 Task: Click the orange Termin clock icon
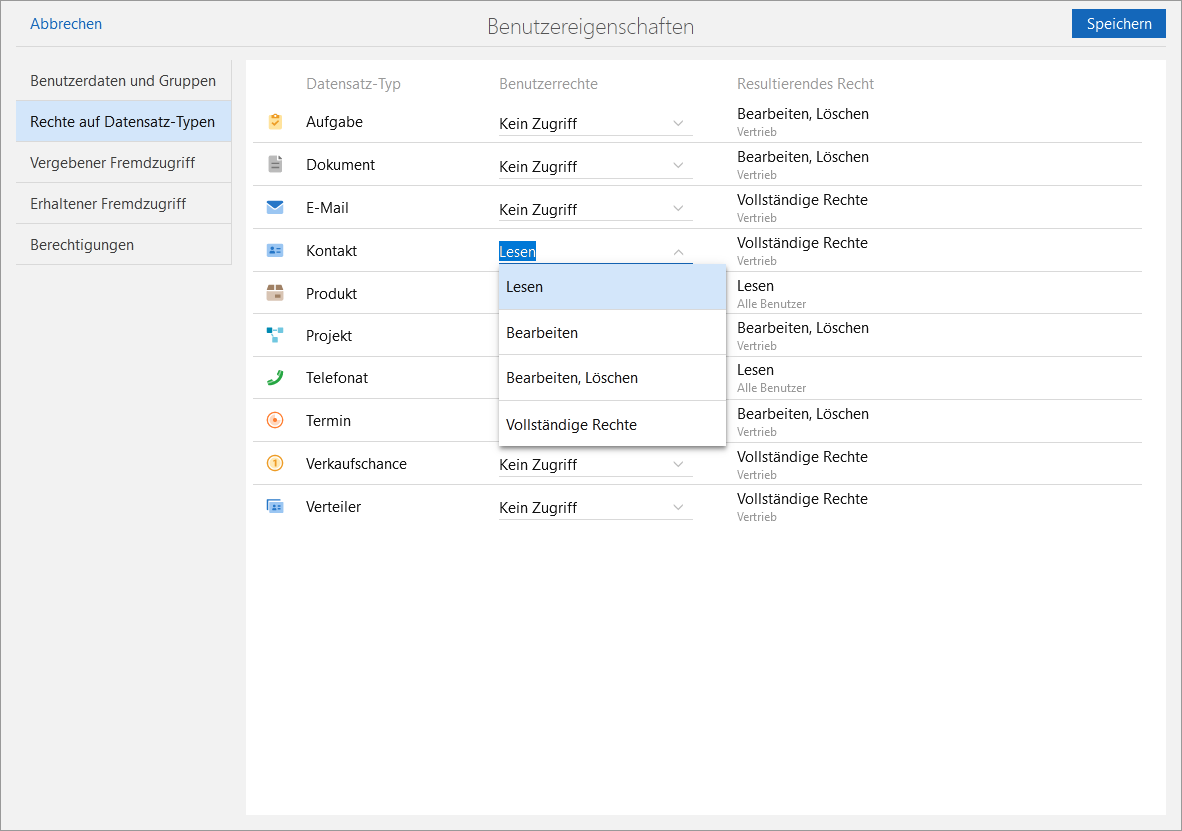(275, 421)
